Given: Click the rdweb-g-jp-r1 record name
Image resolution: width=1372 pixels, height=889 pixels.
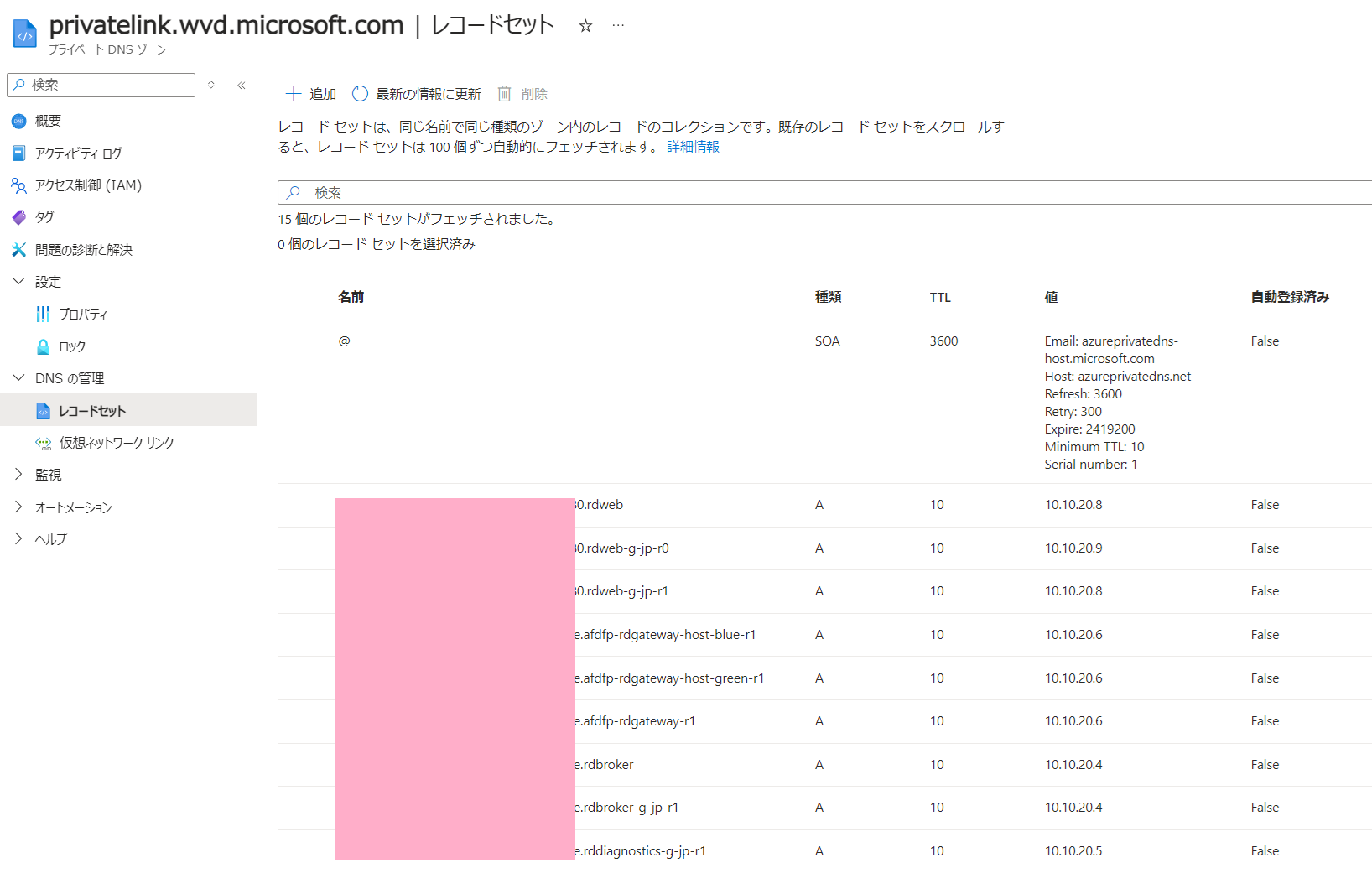Looking at the screenshot, I should (621, 591).
